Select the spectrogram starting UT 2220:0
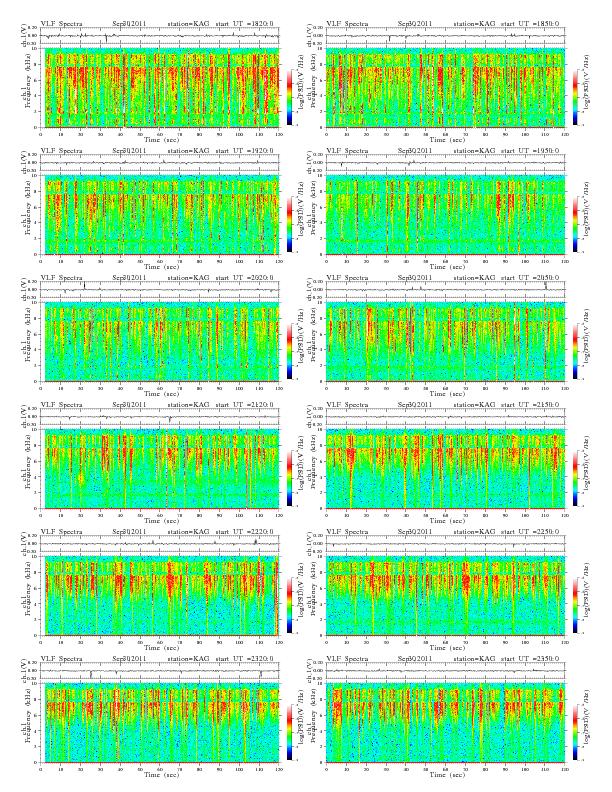 [160, 596]
